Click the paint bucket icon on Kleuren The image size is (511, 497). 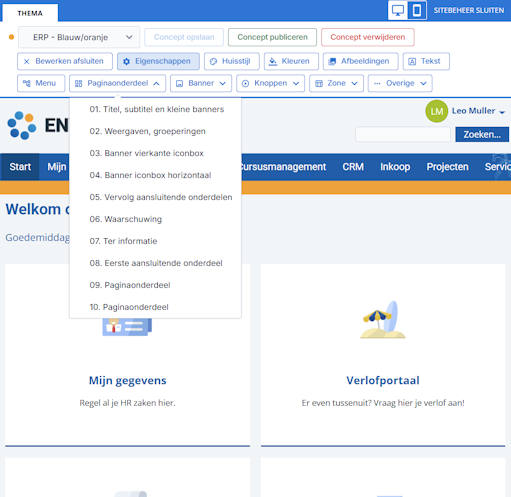click(273, 61)
